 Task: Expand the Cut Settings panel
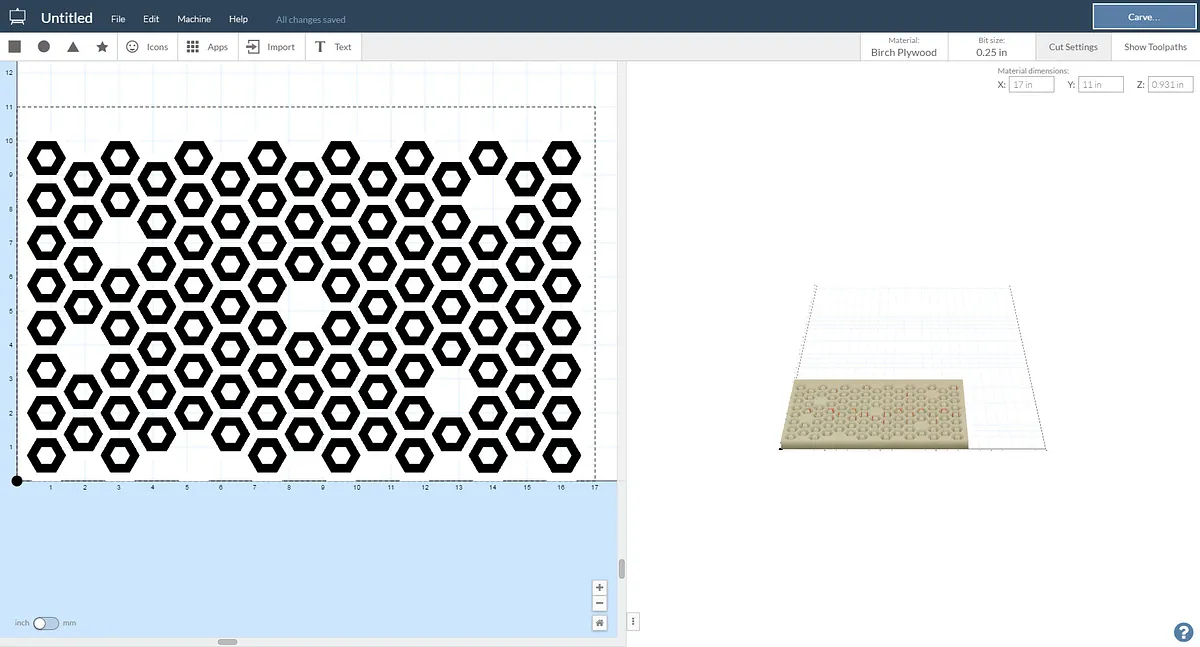[x=1073, y=47]
